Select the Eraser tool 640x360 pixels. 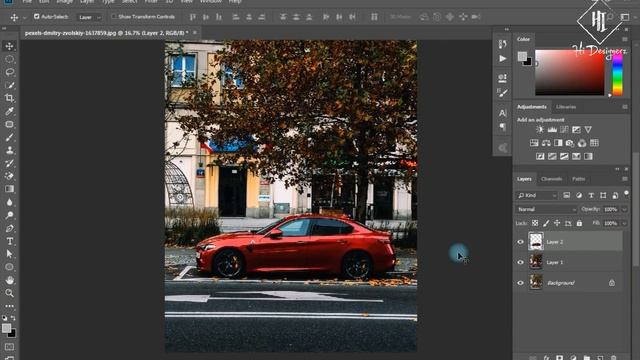coord(9,176)
